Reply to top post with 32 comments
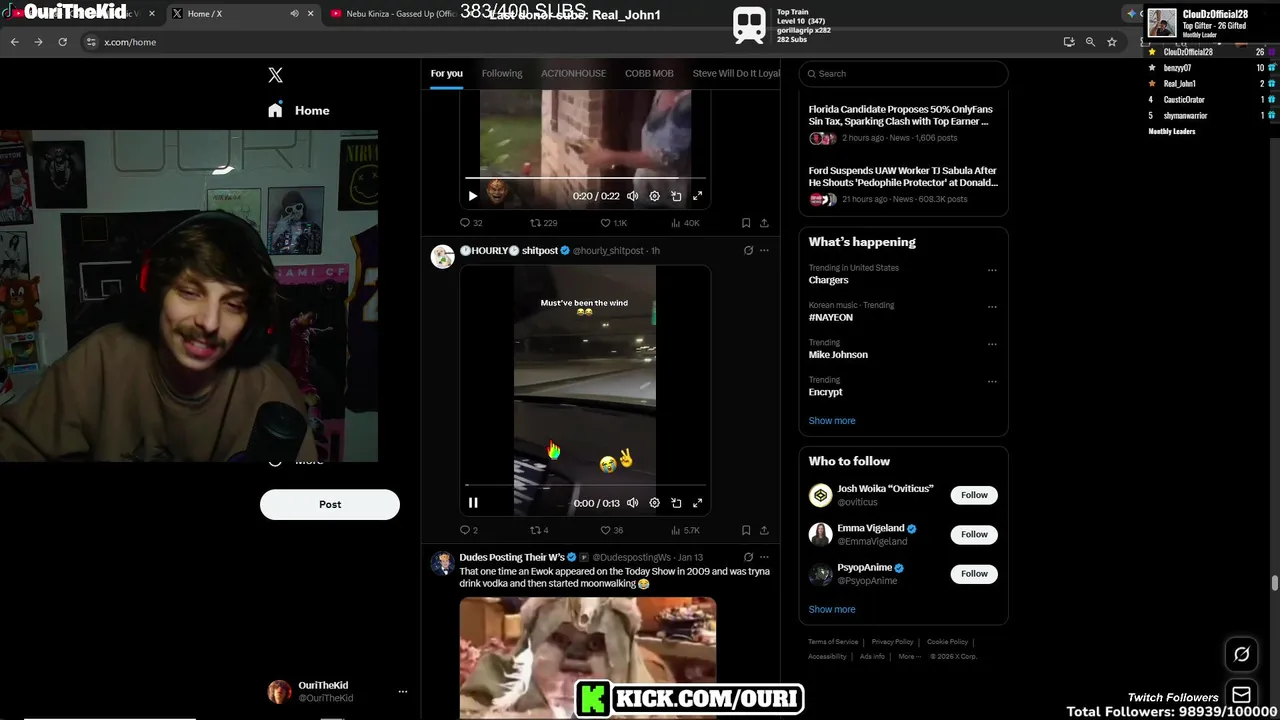This screenshot has height=720, width=1280. click(x=471, y=223)
